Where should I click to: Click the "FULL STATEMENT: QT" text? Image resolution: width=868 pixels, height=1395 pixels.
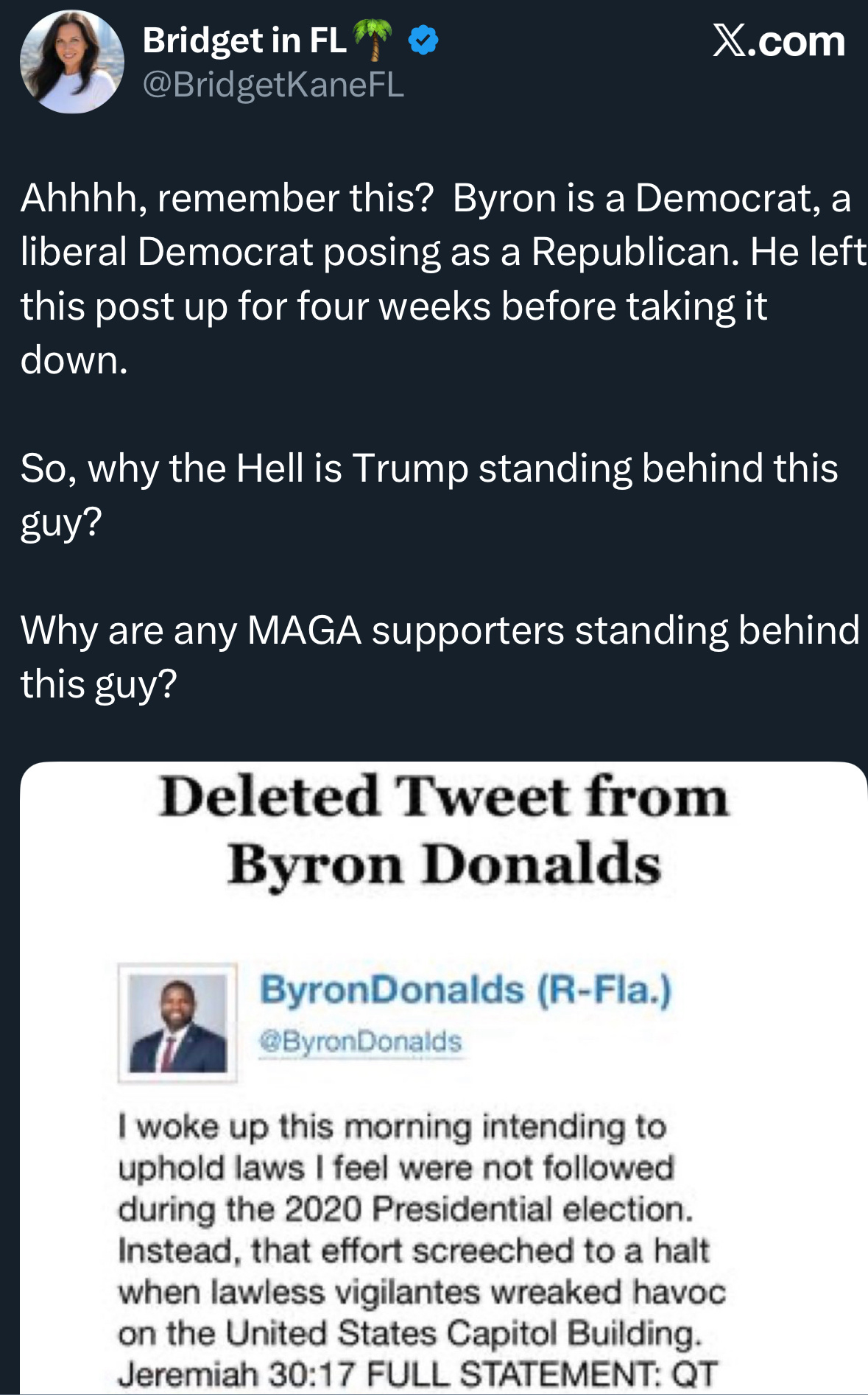tap(541, 1374)
